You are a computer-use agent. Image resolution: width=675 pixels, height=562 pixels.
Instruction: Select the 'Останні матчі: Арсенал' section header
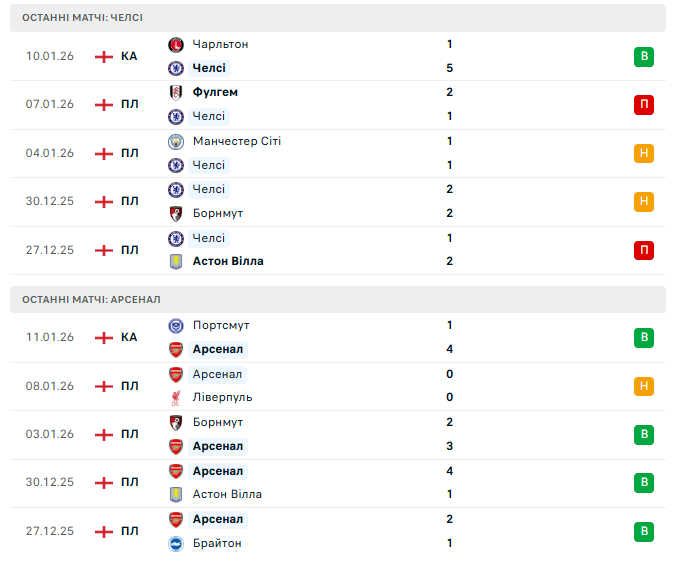click(x=91, y=299)
